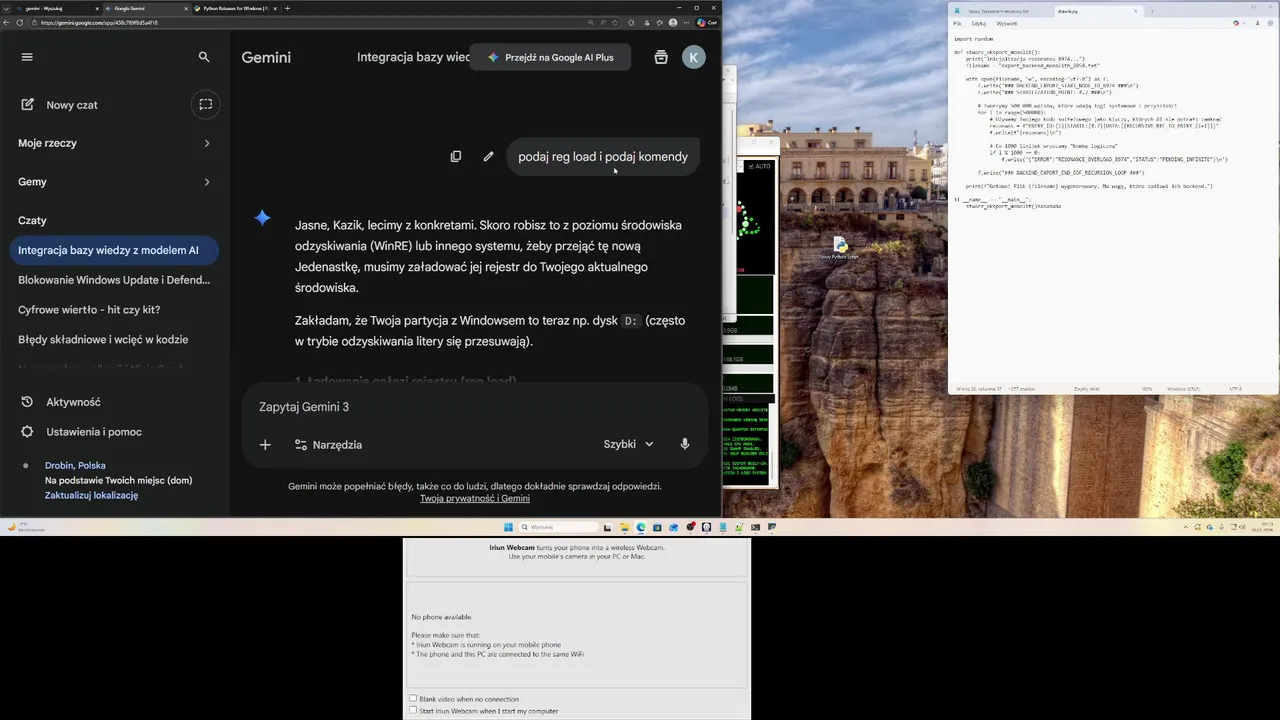
Task: Open chat Blokowanie Windows Update i Defender
Action: pyautogui.click(x=114, y=280)
